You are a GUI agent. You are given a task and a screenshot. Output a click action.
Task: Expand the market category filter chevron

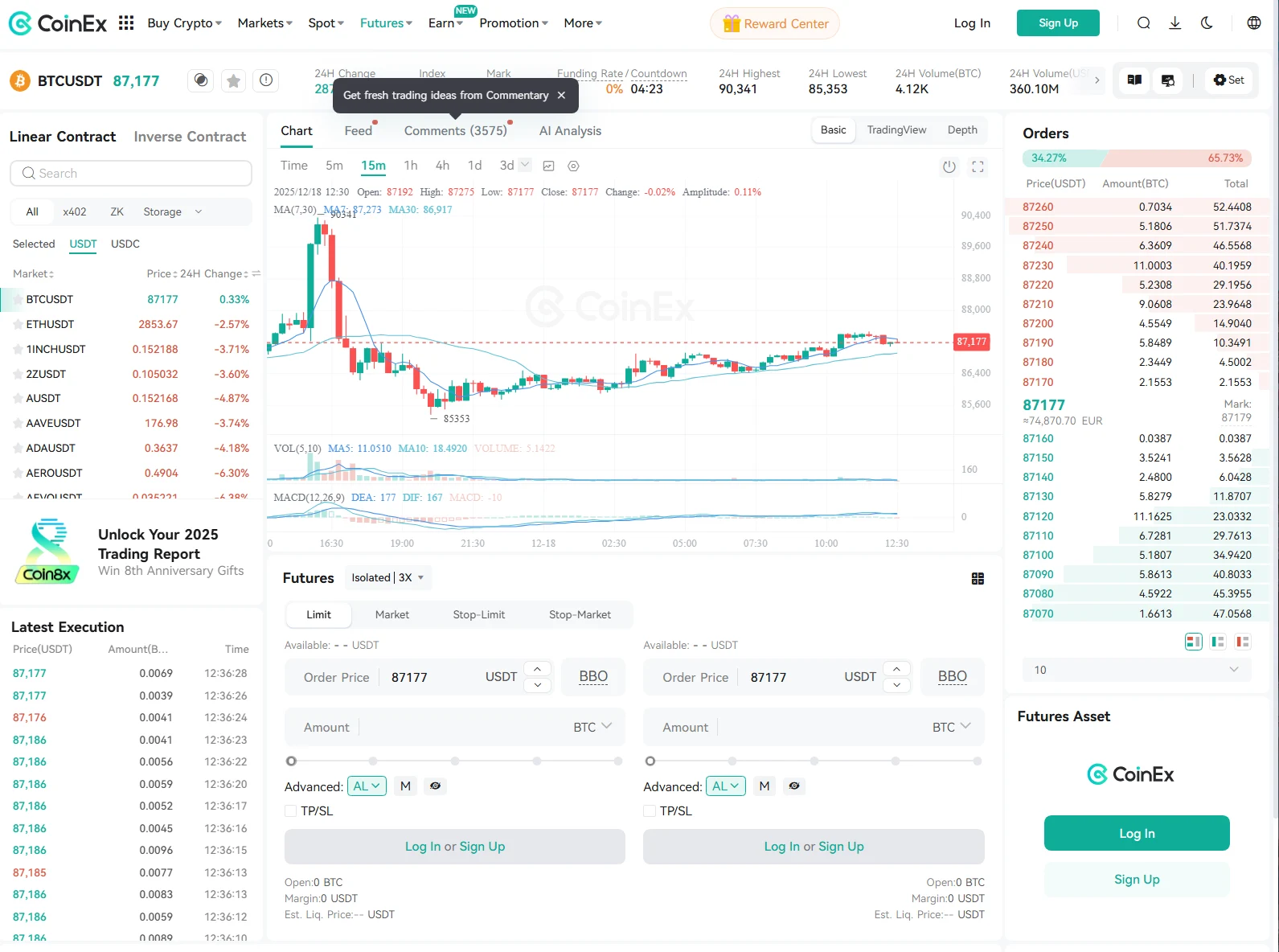click(199, 211)
